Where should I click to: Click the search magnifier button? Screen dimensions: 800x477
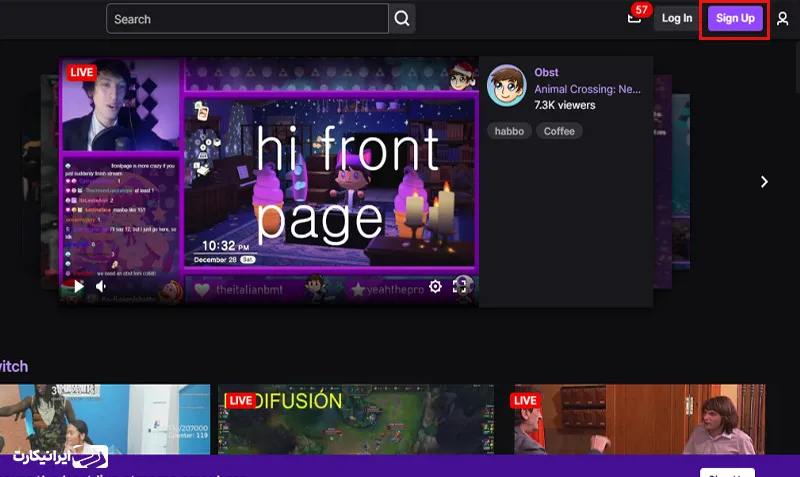point(402,19)
